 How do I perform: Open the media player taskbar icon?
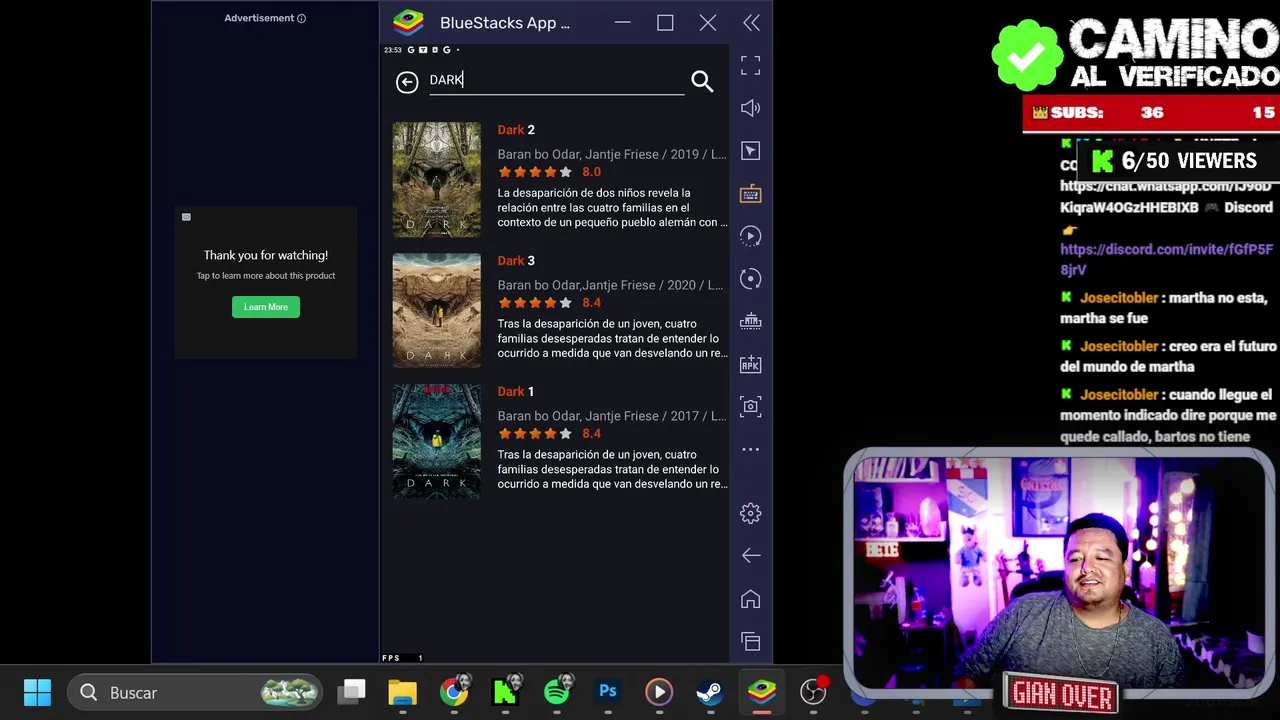(659, 692)
